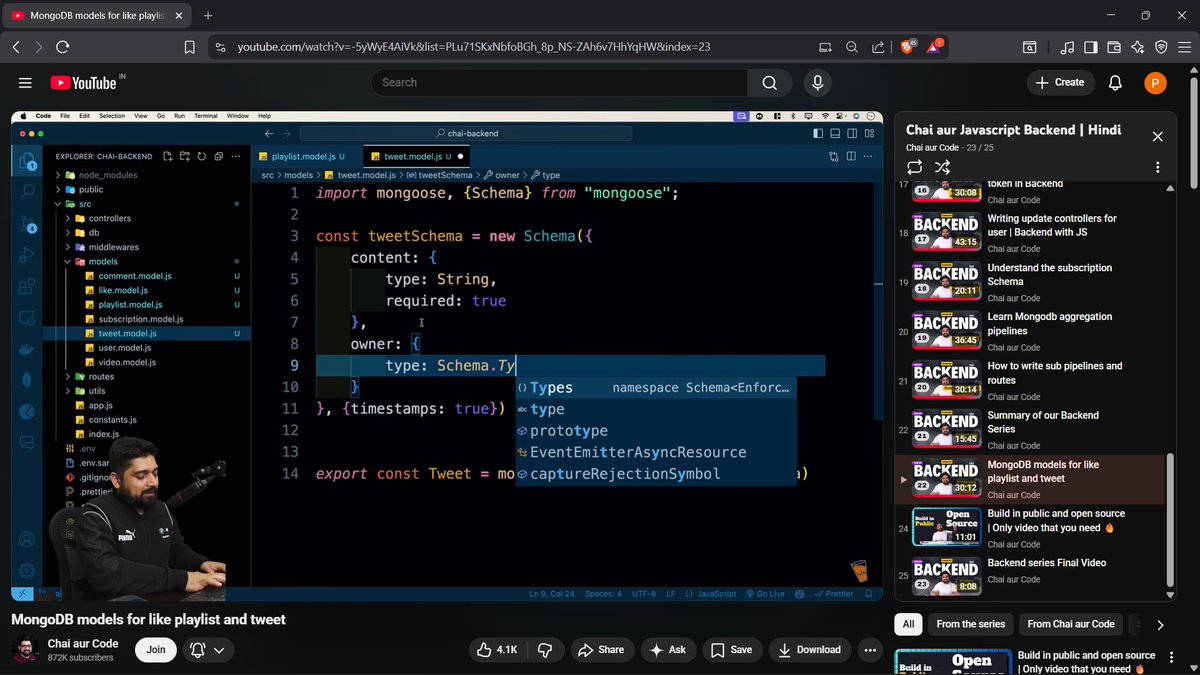
Task: Click the share arrow icon in address bar
Action: (x=878, y=47)
